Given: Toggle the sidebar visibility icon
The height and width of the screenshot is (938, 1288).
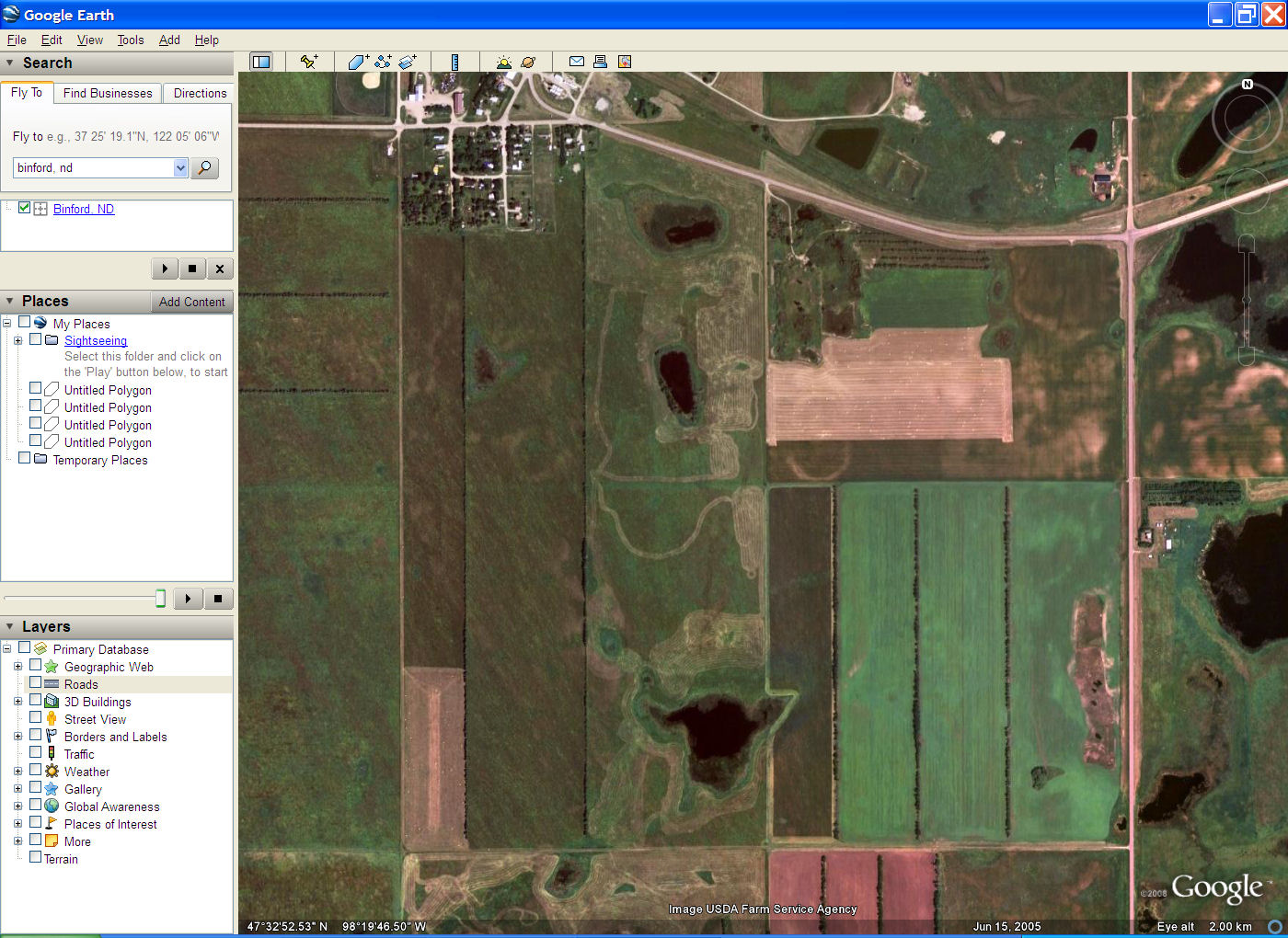Looking at the screenshot, I should (x=261, y=62).
